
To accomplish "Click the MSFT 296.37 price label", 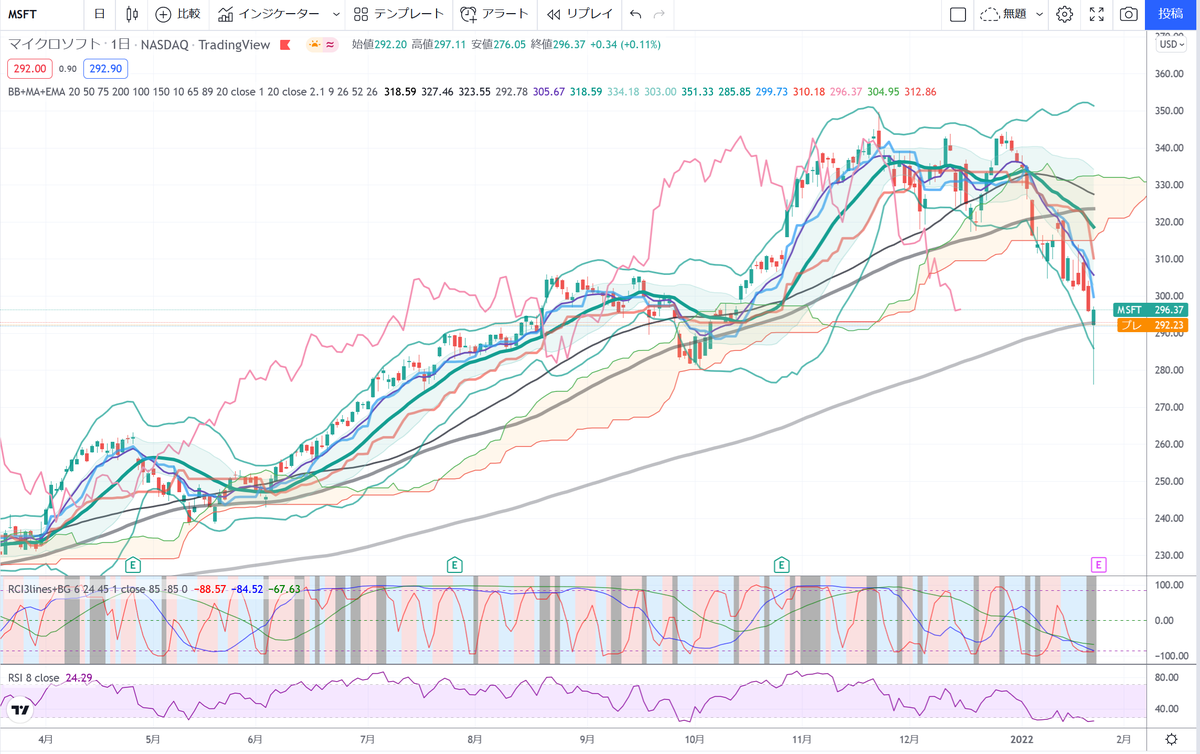I will [1150, 310].
